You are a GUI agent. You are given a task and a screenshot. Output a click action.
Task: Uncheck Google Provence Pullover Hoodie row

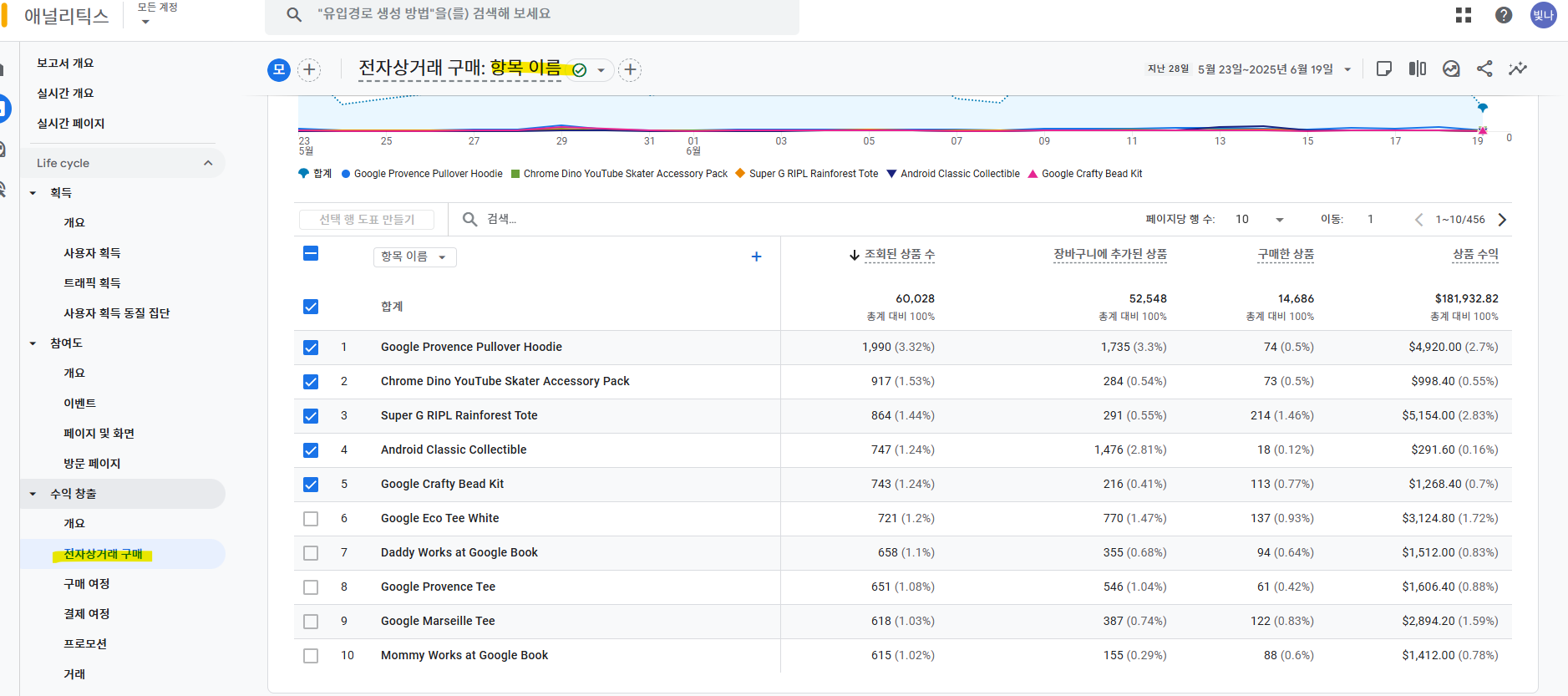[311, 348]
